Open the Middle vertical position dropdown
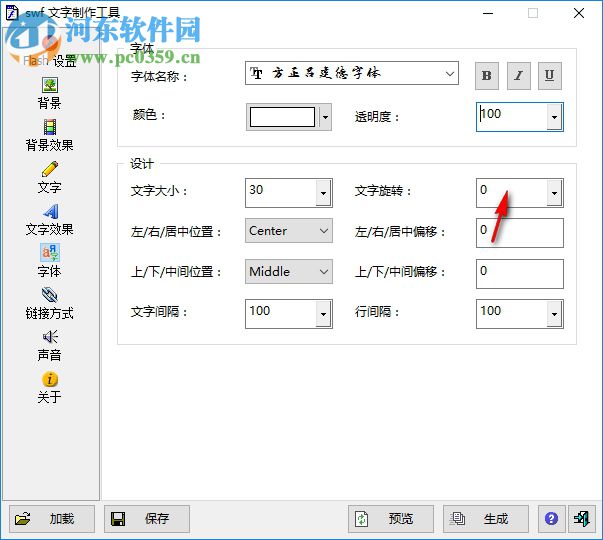The height and width of the screenshot is (540, 603). [289, 272]
